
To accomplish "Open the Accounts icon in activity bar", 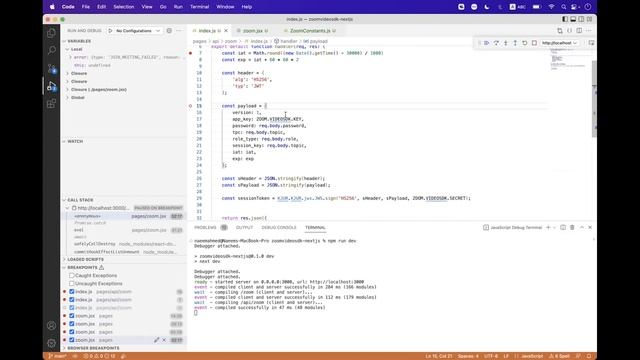I will coord(51,326).
